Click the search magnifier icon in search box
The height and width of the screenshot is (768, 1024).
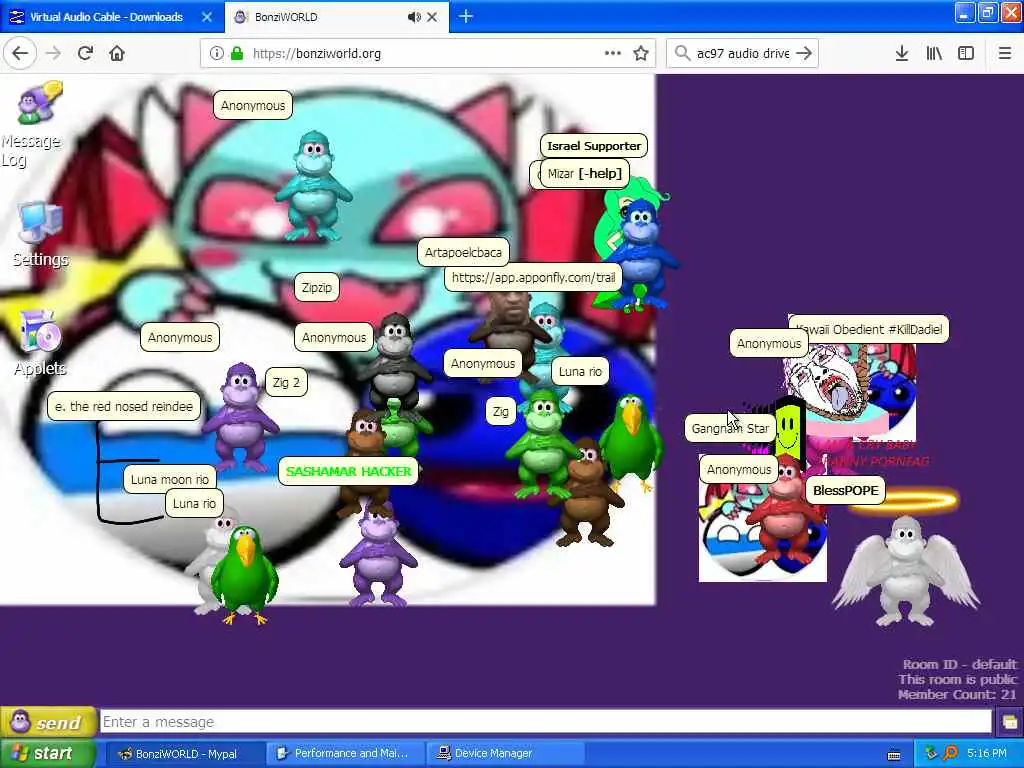682,54
